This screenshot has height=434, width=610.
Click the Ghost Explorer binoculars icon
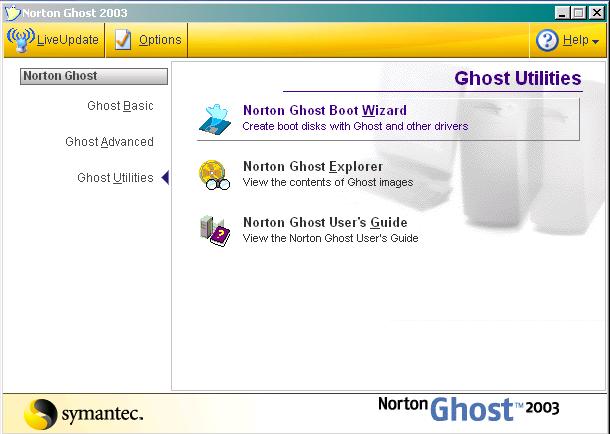[x=214, y=175]
